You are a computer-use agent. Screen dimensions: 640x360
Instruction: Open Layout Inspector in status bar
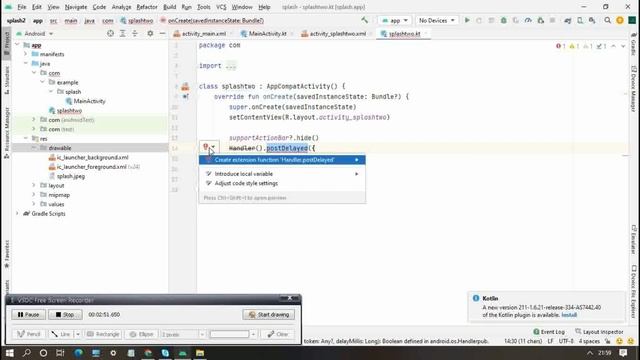pos(600,332)
